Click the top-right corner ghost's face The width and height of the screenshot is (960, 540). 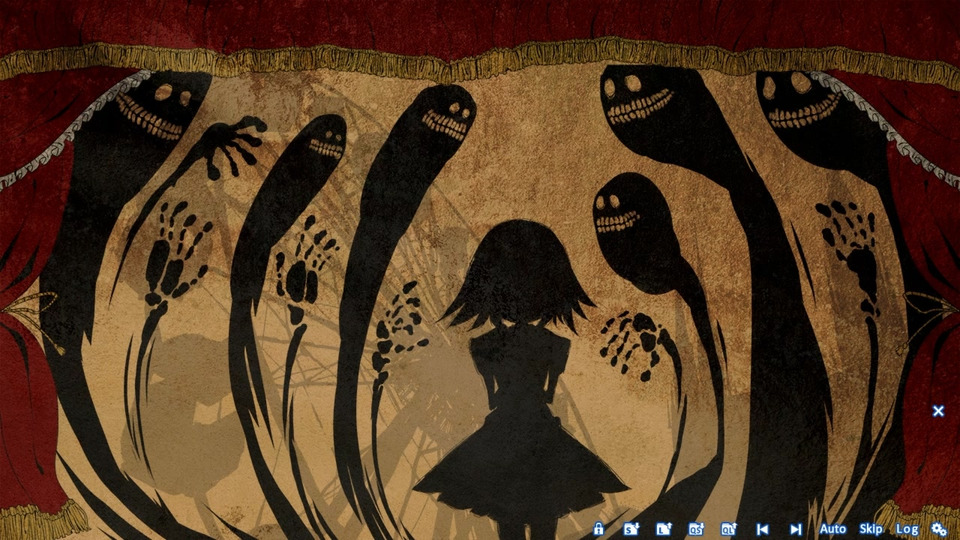click(797, 100)
